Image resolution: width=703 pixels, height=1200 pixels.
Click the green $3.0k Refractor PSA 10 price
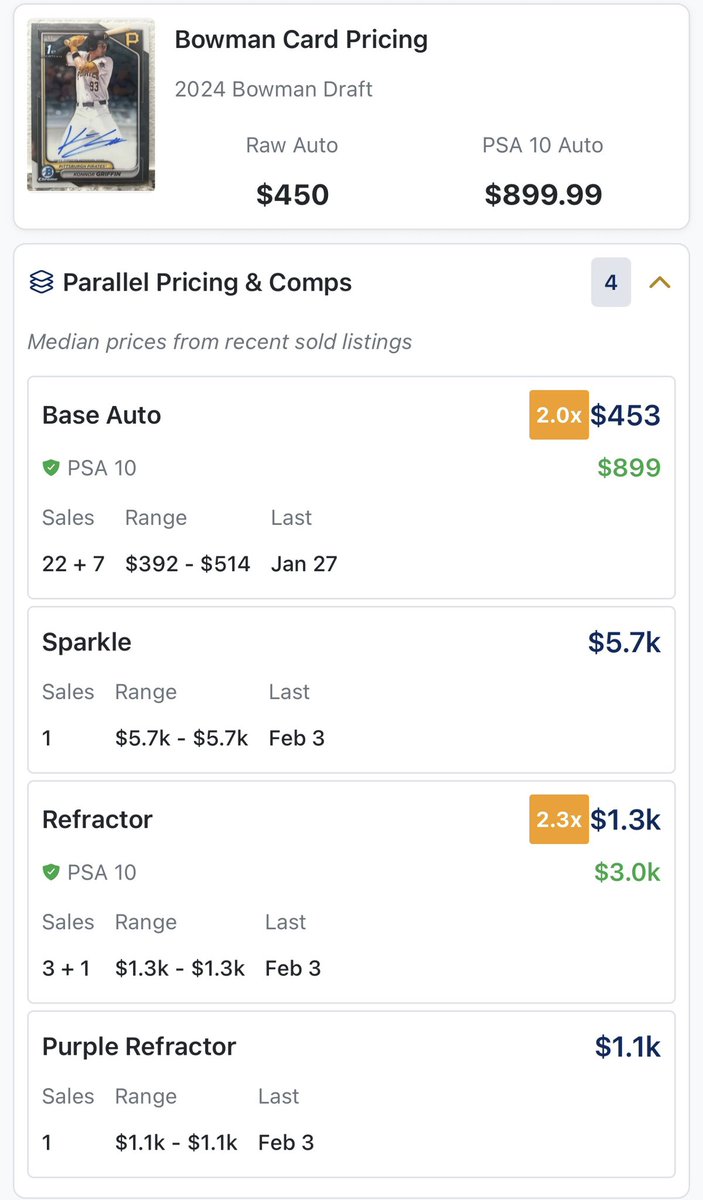click(627, 872)
